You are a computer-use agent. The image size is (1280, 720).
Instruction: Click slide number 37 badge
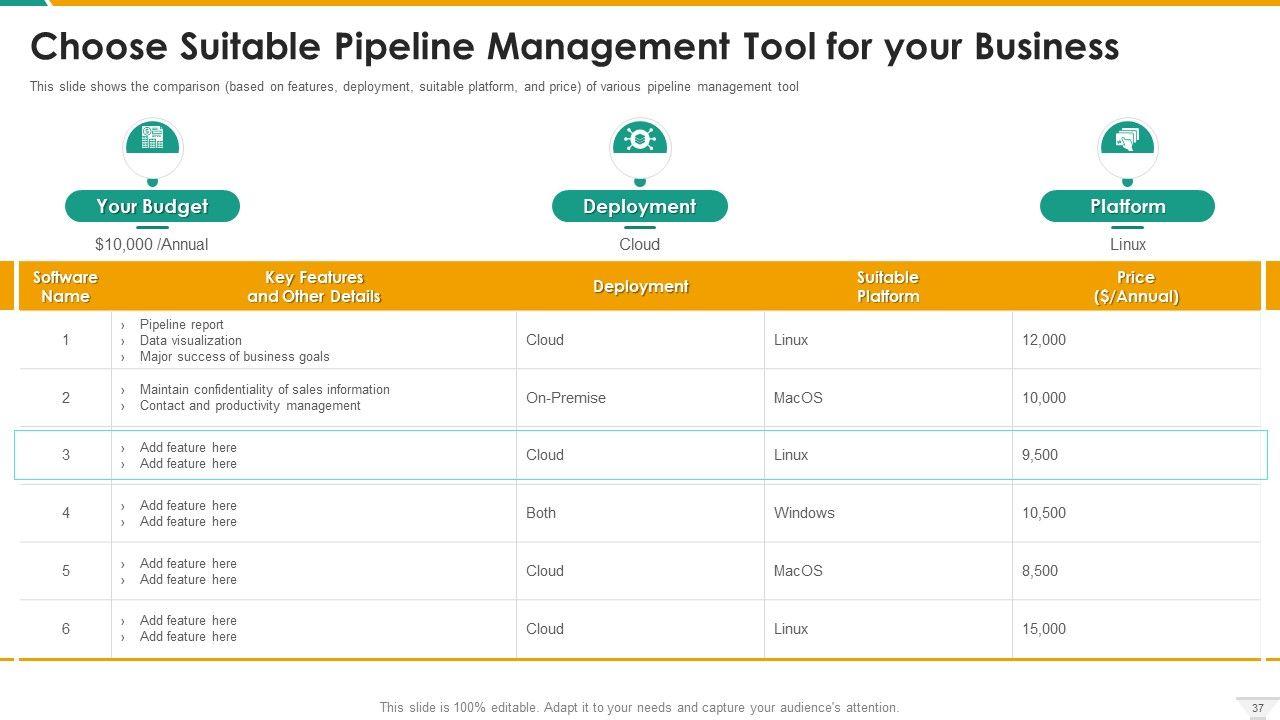pos(1257,708)
